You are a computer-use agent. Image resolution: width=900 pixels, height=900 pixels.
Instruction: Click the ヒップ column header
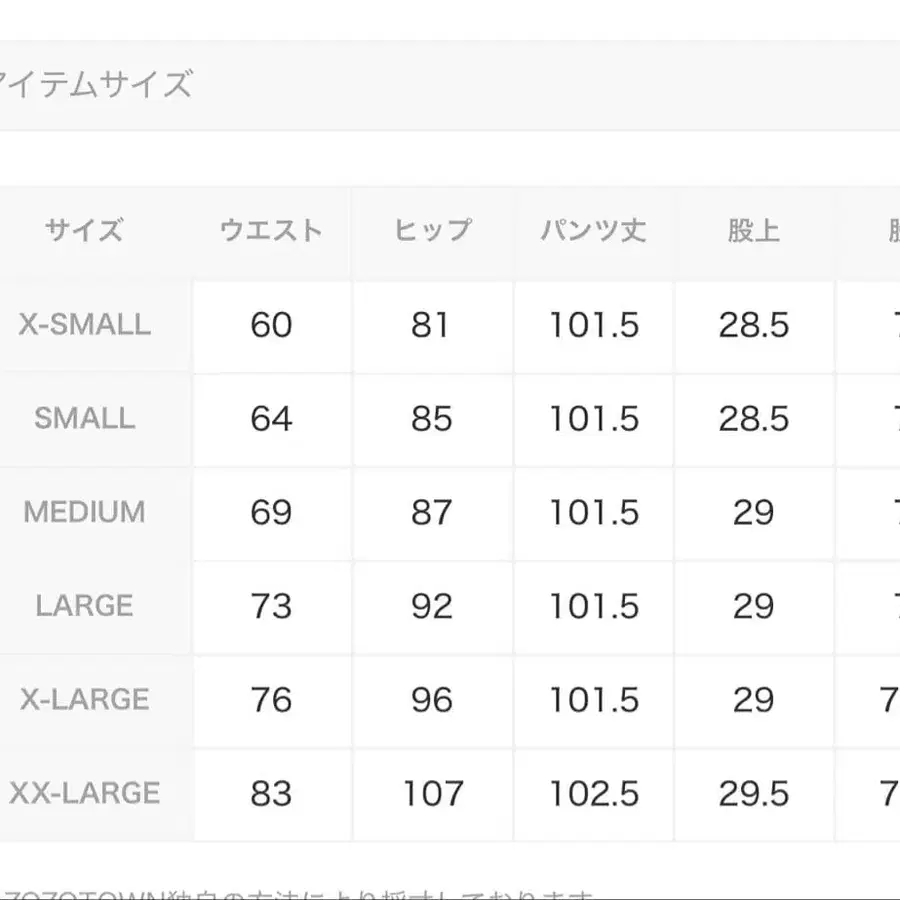pyautogui.click(x=432, y=231)
